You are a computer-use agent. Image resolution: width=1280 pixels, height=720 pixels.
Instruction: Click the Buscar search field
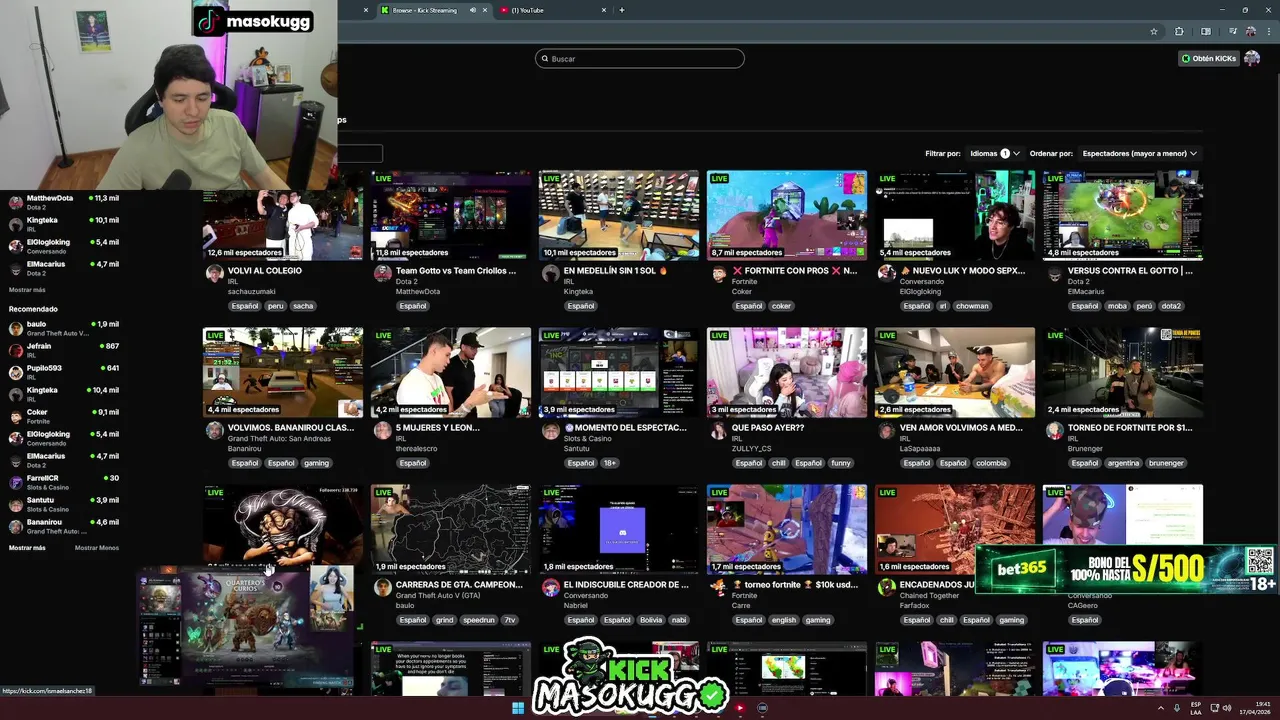640,58
